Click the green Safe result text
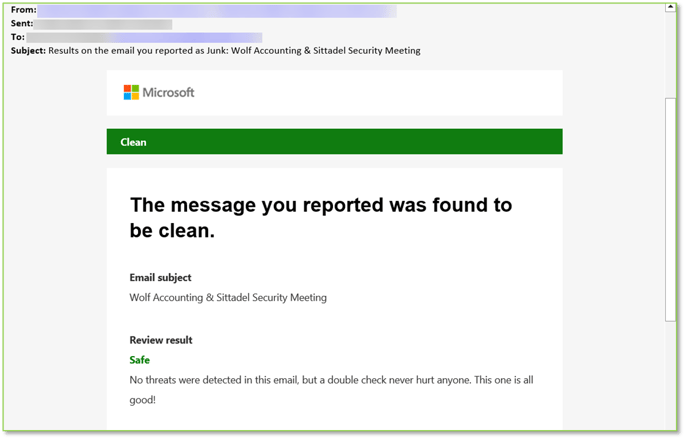Viewport: 685px width, 439px height. pos(139,360)
